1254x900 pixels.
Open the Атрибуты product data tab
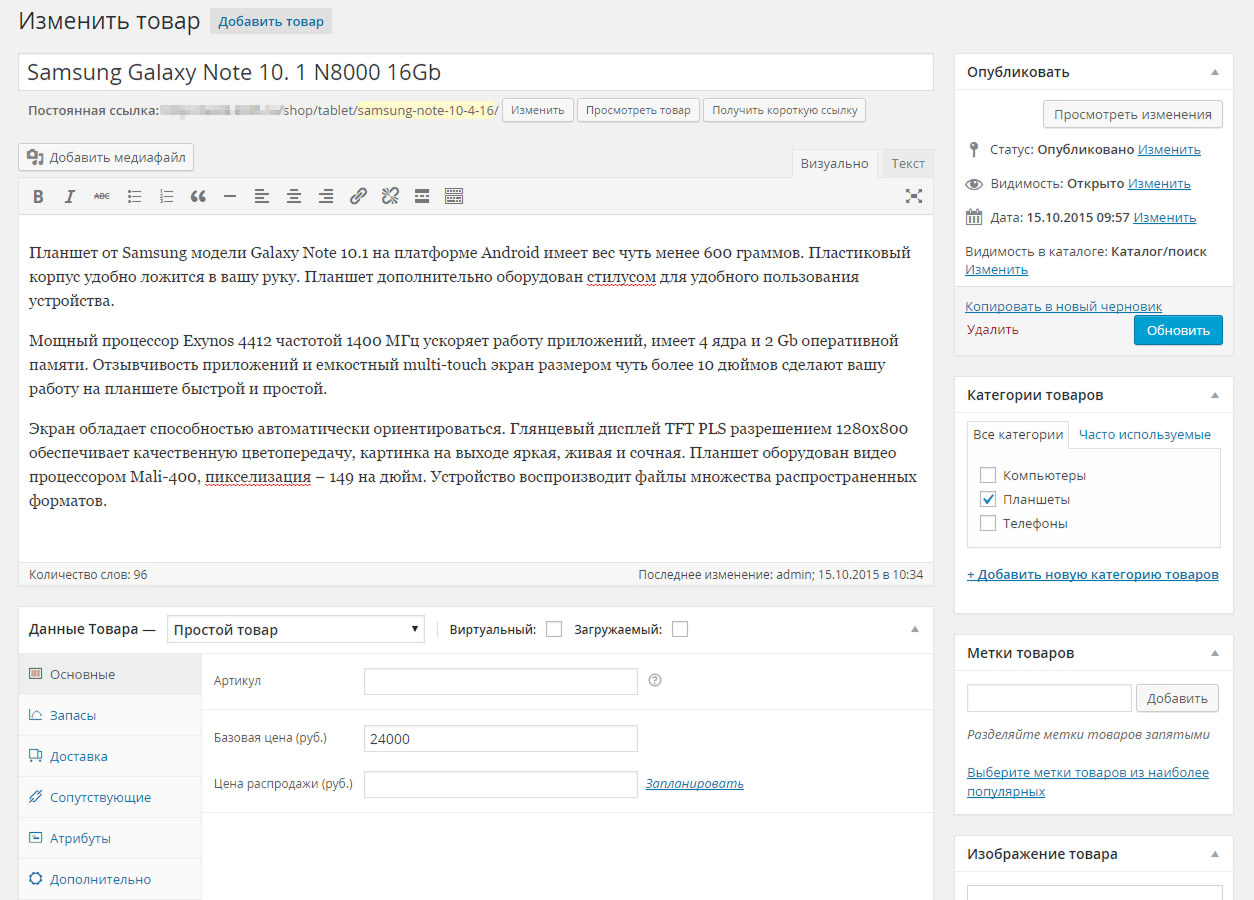pos(110,838)
